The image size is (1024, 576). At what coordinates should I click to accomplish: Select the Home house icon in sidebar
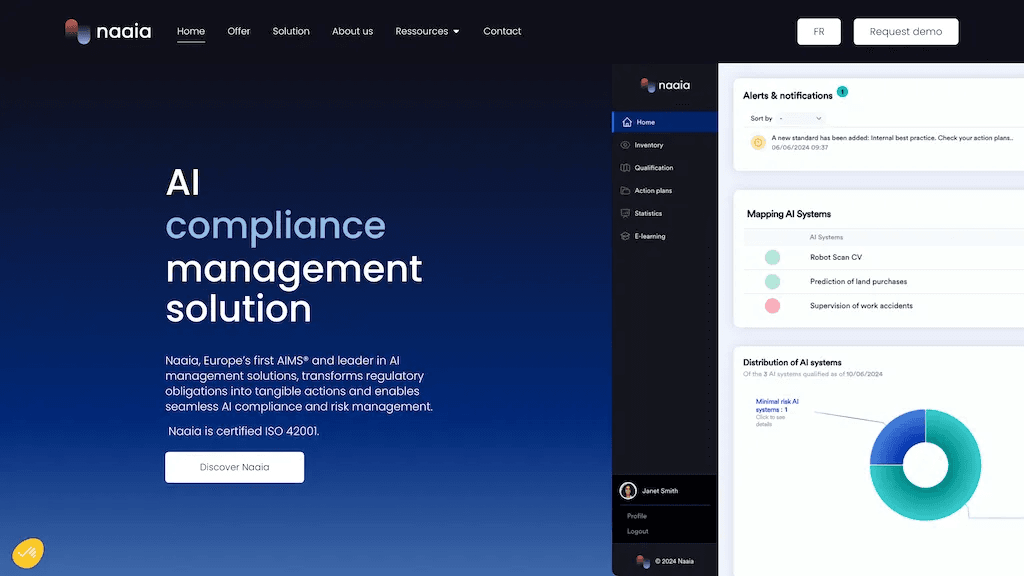(627, 122)
